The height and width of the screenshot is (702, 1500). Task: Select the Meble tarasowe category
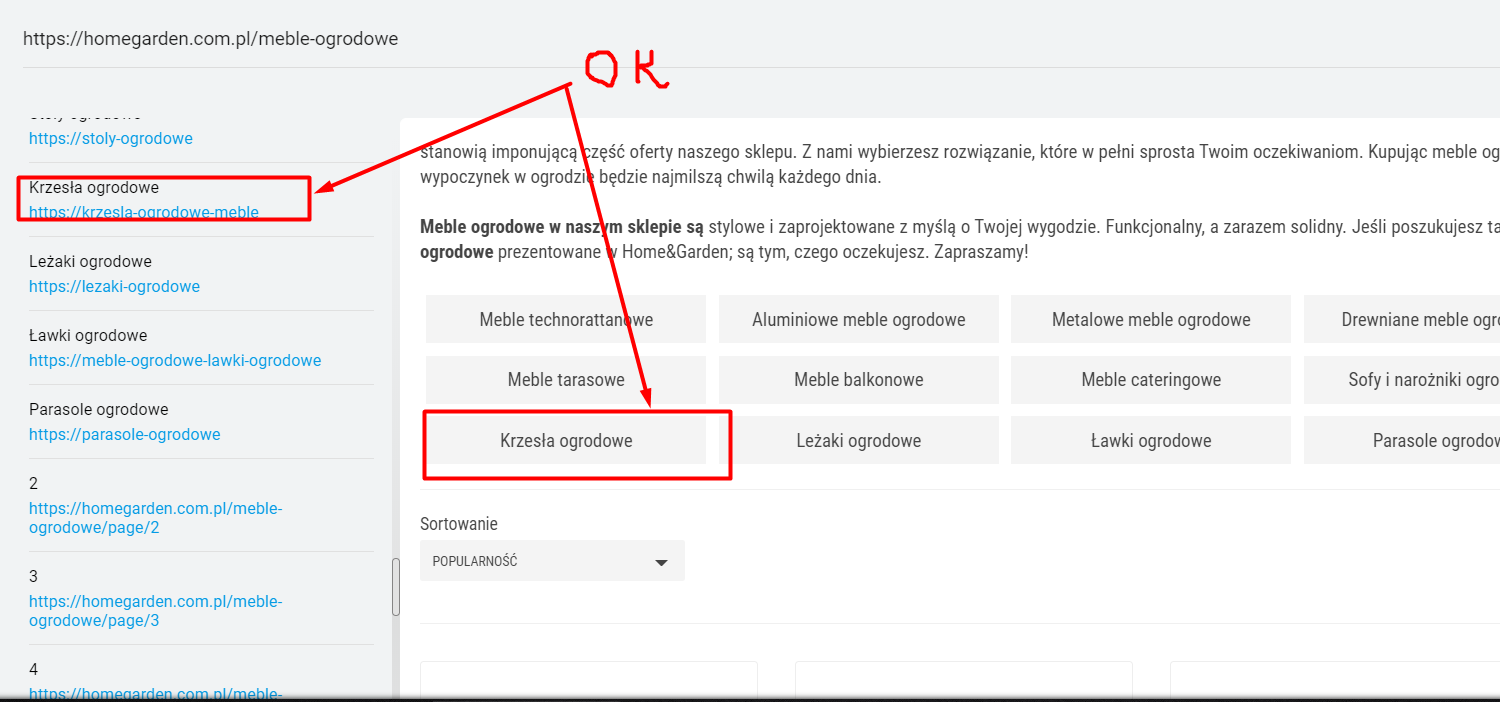click(x=566, y=380)
